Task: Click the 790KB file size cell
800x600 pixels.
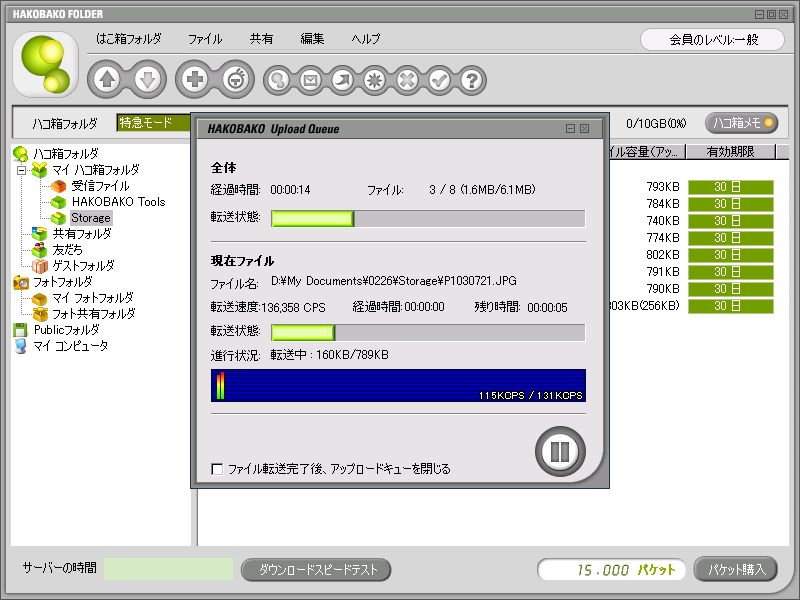Action: [x=663, y=289]
